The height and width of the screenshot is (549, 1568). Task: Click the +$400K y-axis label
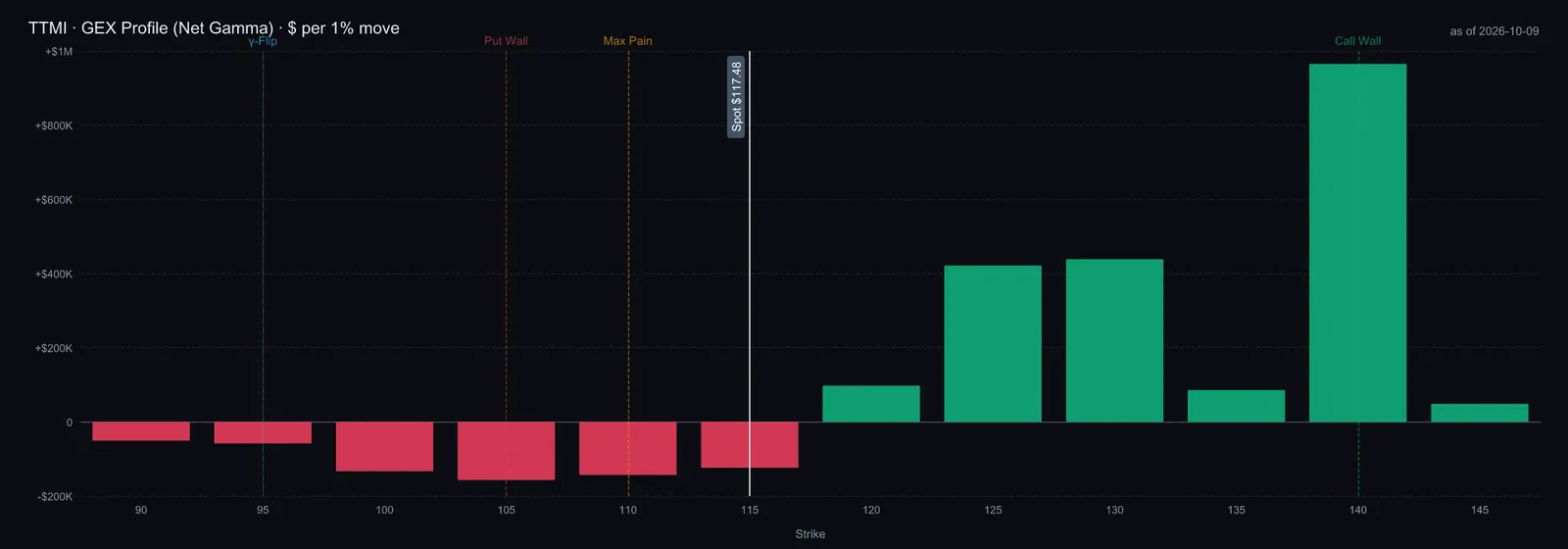pyautogui.click(x=54, y=274)
